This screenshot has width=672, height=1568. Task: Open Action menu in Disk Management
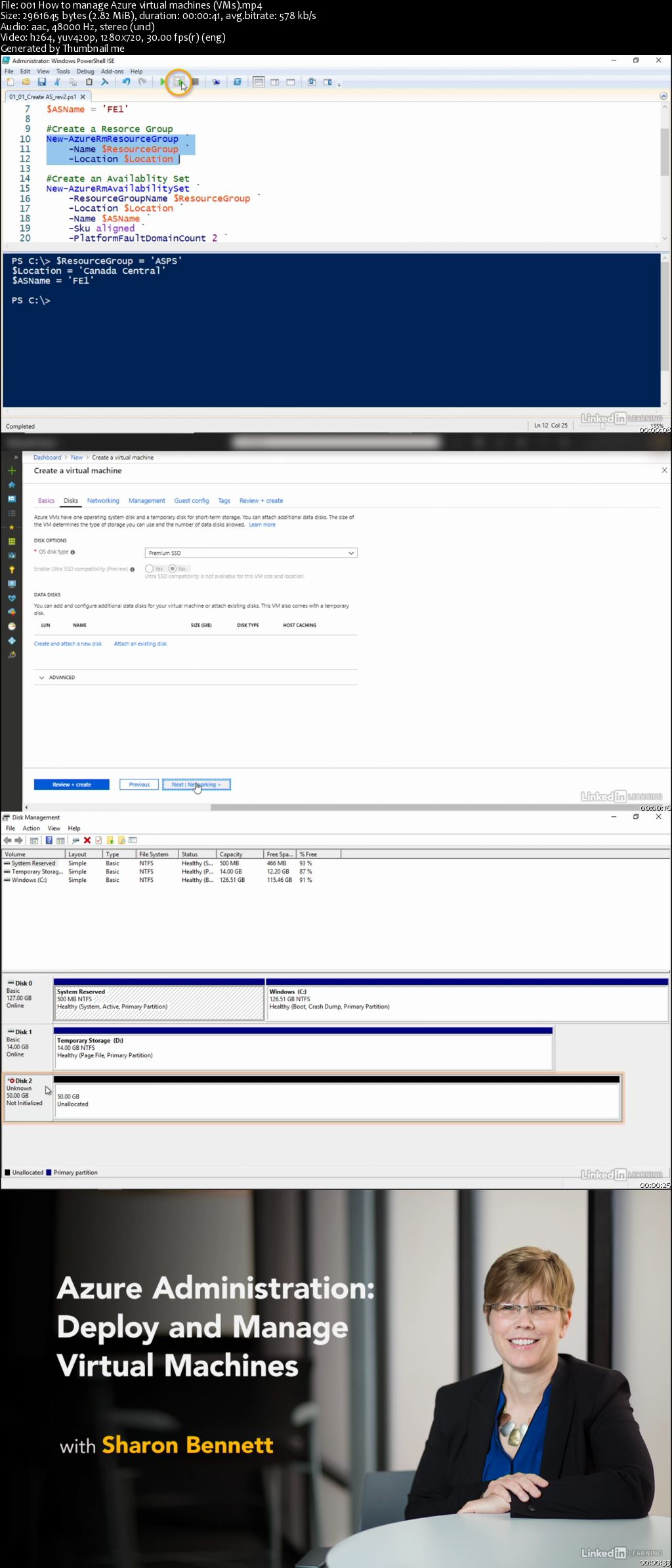click(x=31, y=829)
